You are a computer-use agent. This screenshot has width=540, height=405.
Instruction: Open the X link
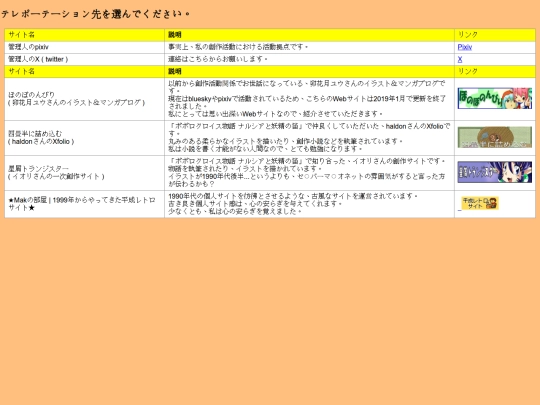pyautogui.click(x=460, y=59)
